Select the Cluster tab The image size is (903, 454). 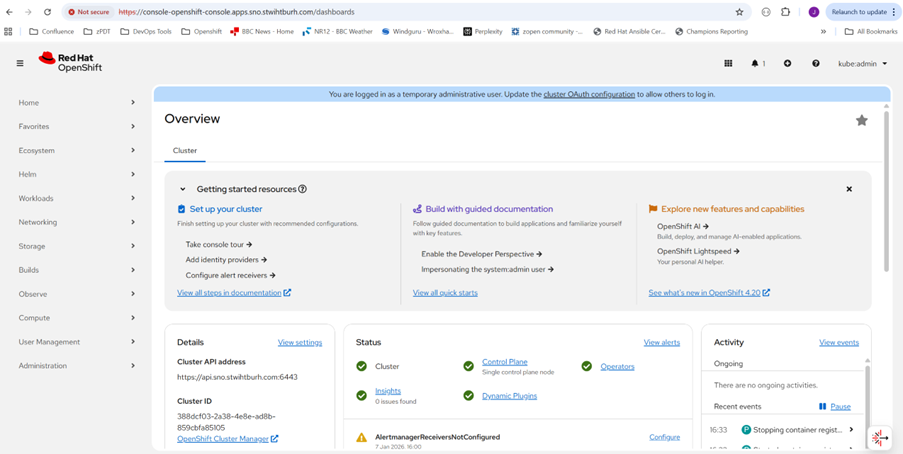(x=185, y=151)
